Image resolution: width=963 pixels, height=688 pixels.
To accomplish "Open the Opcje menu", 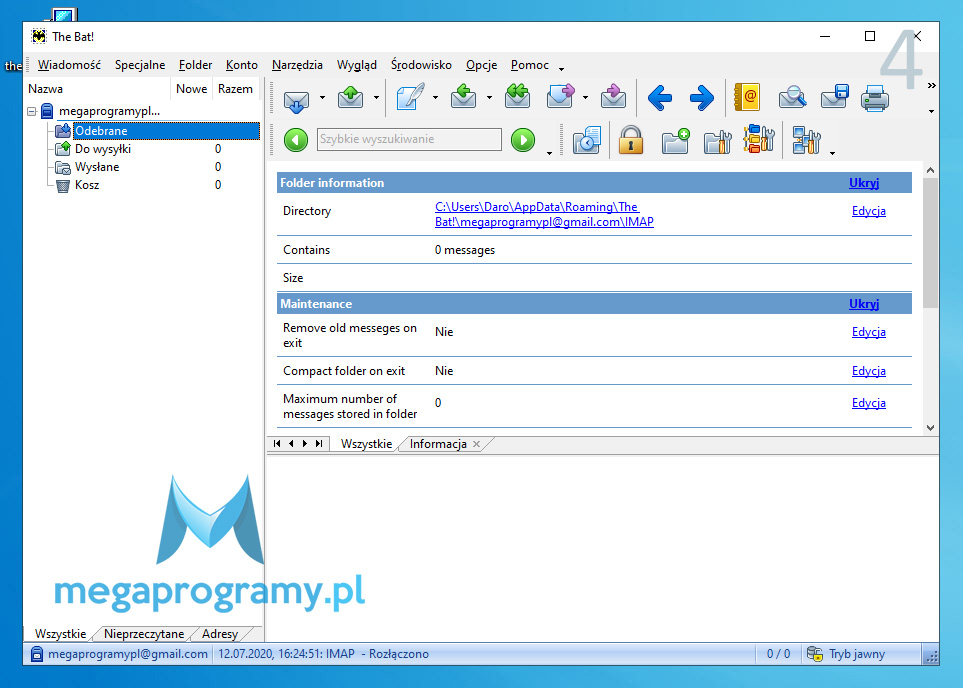I will tap(482, 65).
